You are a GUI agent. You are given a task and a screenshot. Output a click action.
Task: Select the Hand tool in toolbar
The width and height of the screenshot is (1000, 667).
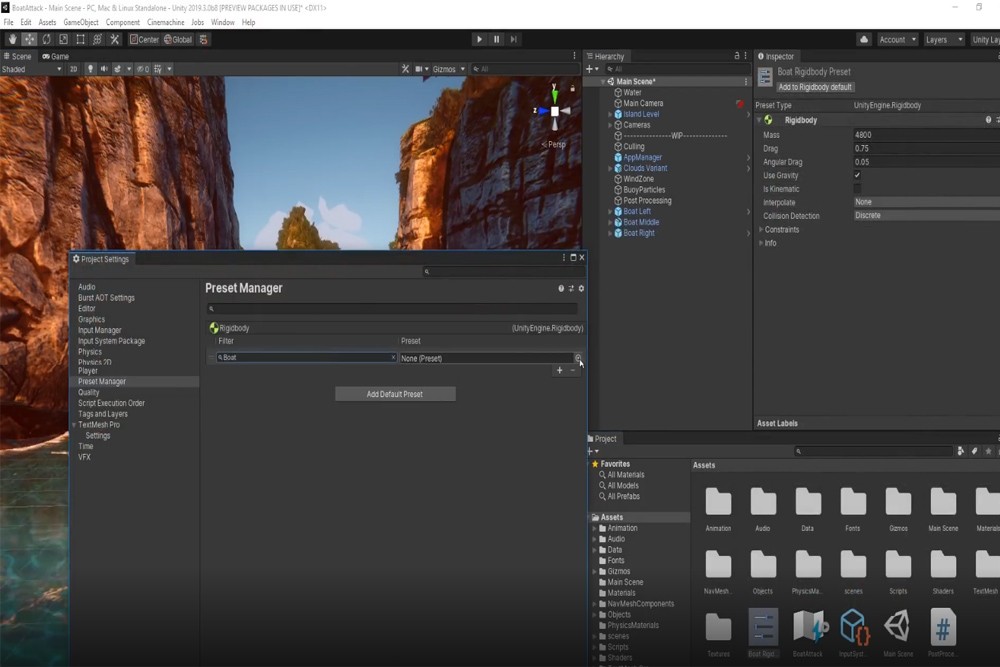click(12, 40)
